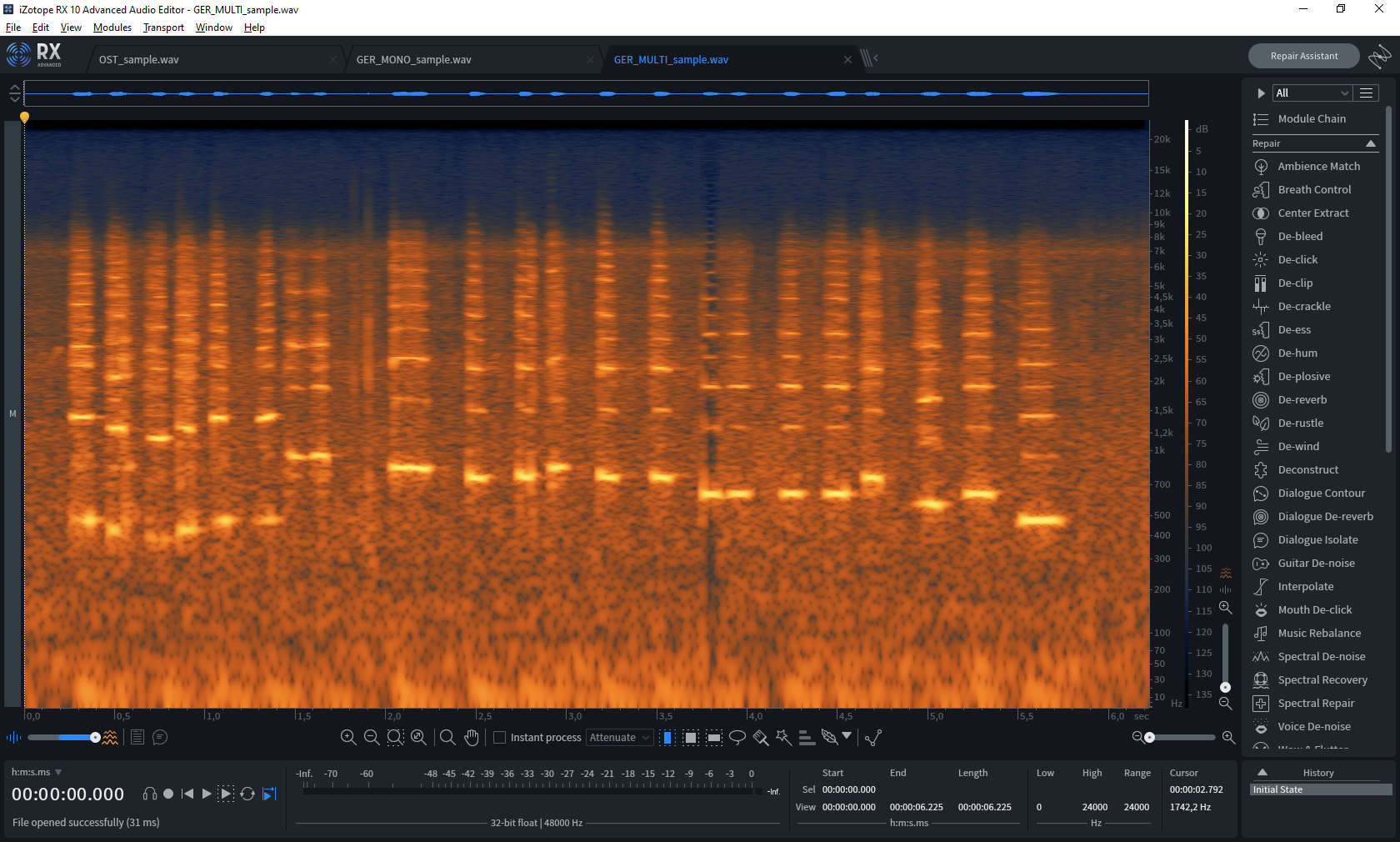Open the Transport menu
The height and width of the screenshot is (842, 1400).
click(x=163, y=28)
